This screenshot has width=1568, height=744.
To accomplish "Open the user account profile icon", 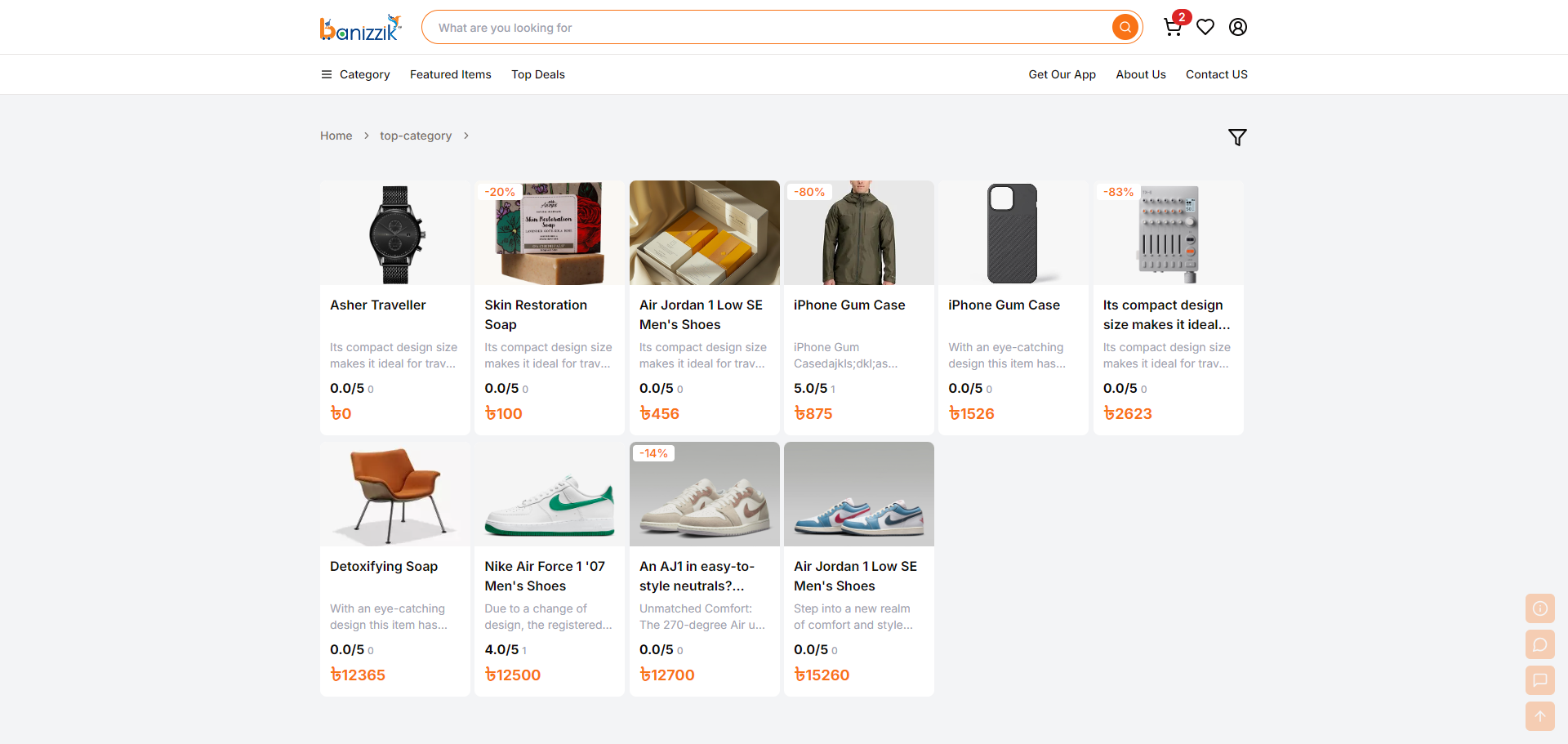I will (1238, 27).
